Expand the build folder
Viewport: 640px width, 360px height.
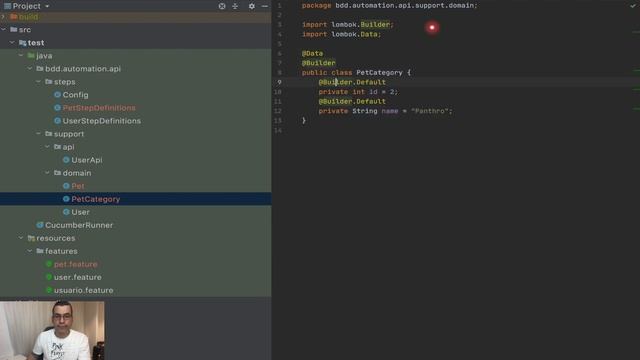point(3,17)
